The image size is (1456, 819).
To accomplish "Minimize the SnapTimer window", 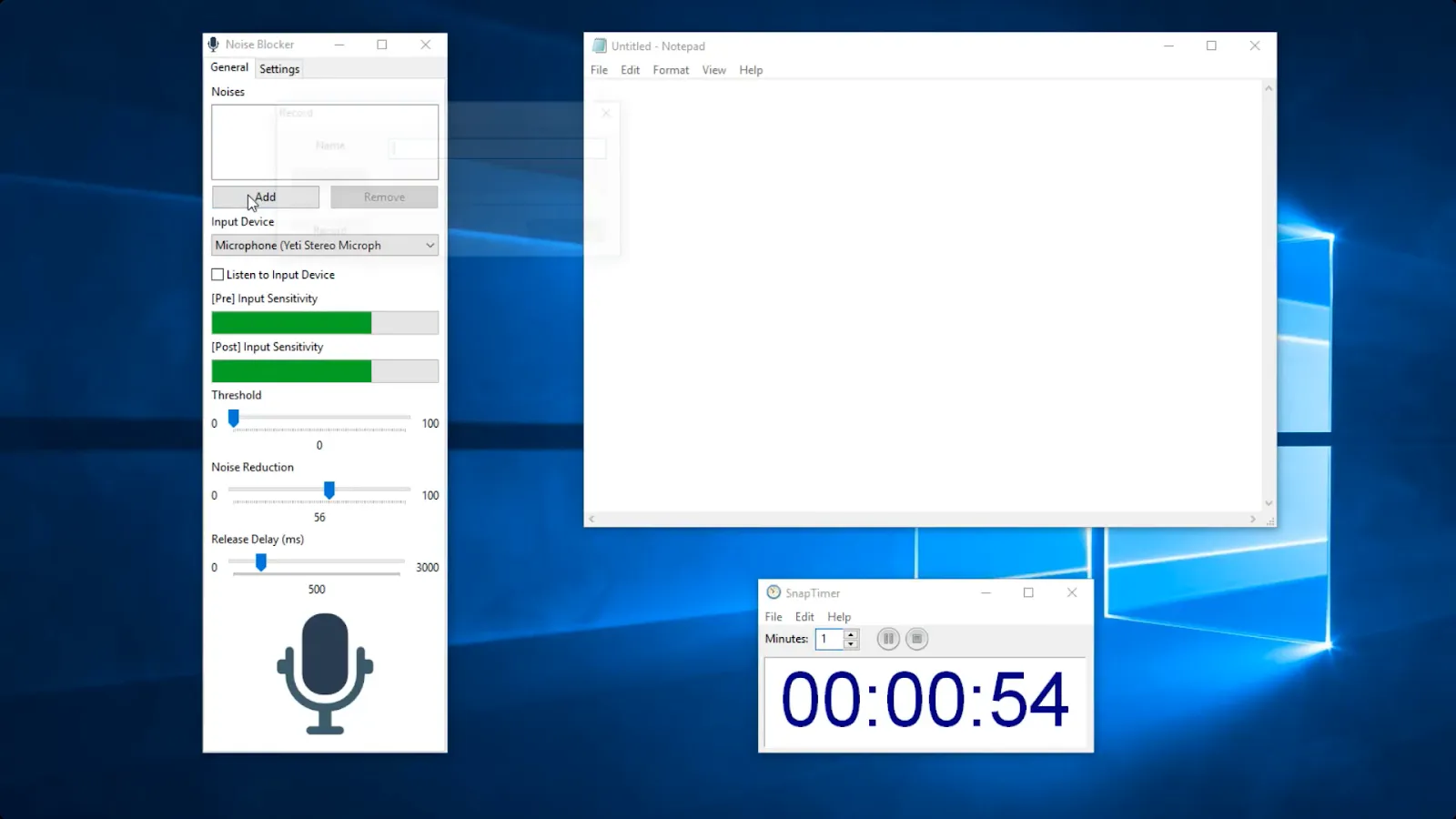I will pos(986,592).
